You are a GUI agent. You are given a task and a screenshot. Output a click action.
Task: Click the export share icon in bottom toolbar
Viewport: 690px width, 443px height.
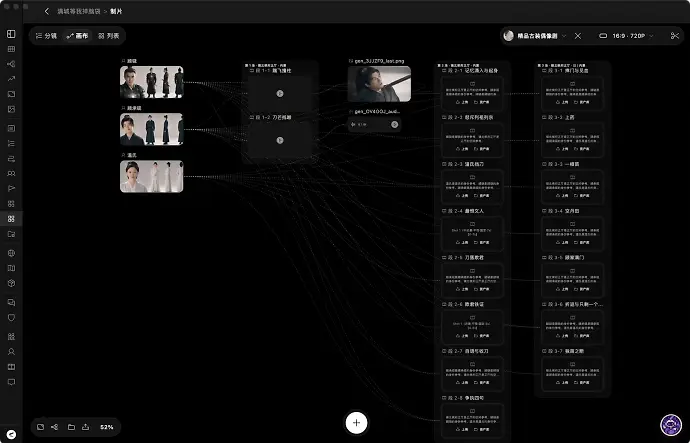tap(86, 427)
